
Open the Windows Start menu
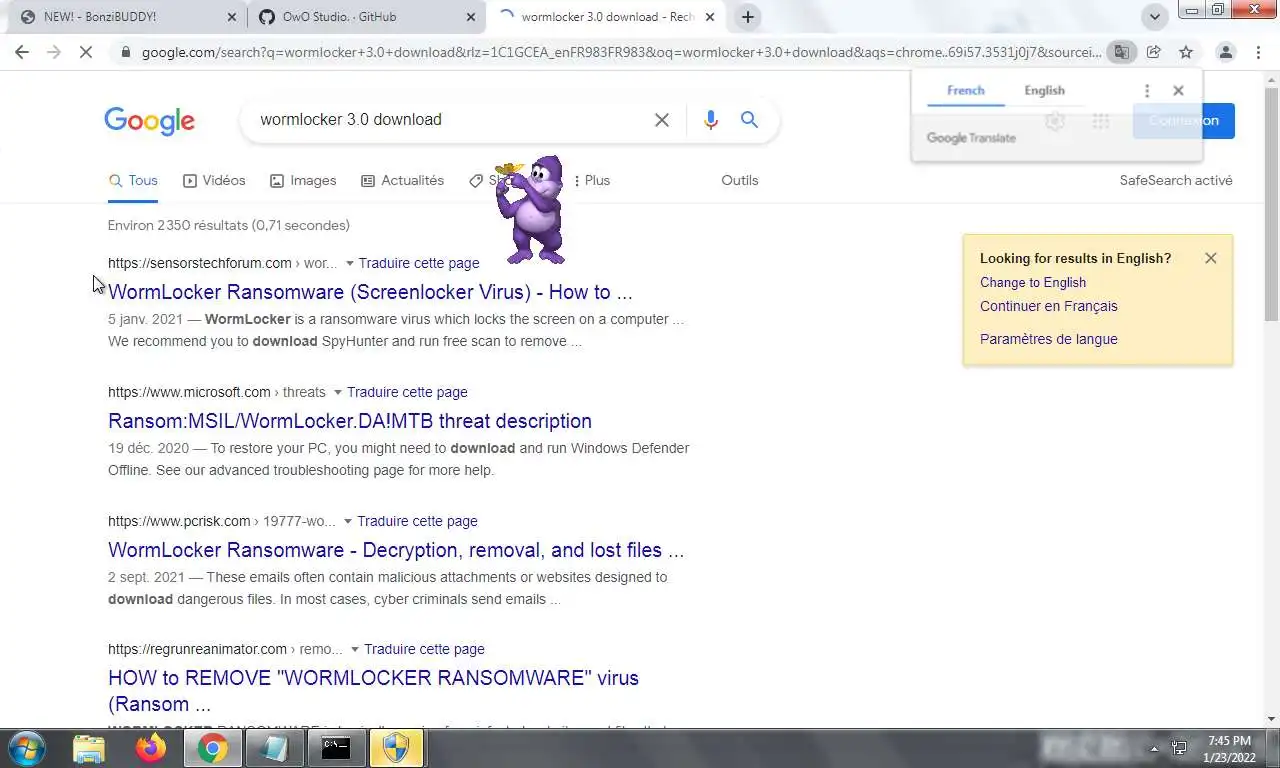coord(27,748)
